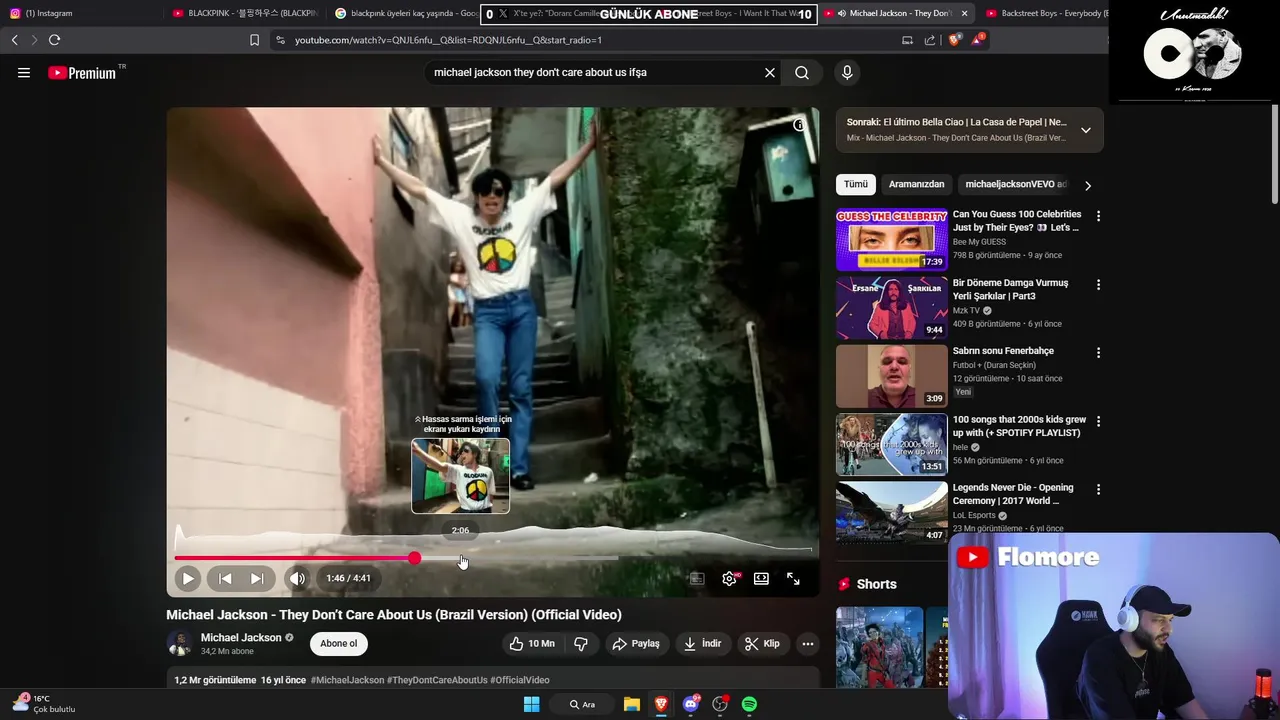
Task: Click the red progress scrubber knob
Action: 414,558
